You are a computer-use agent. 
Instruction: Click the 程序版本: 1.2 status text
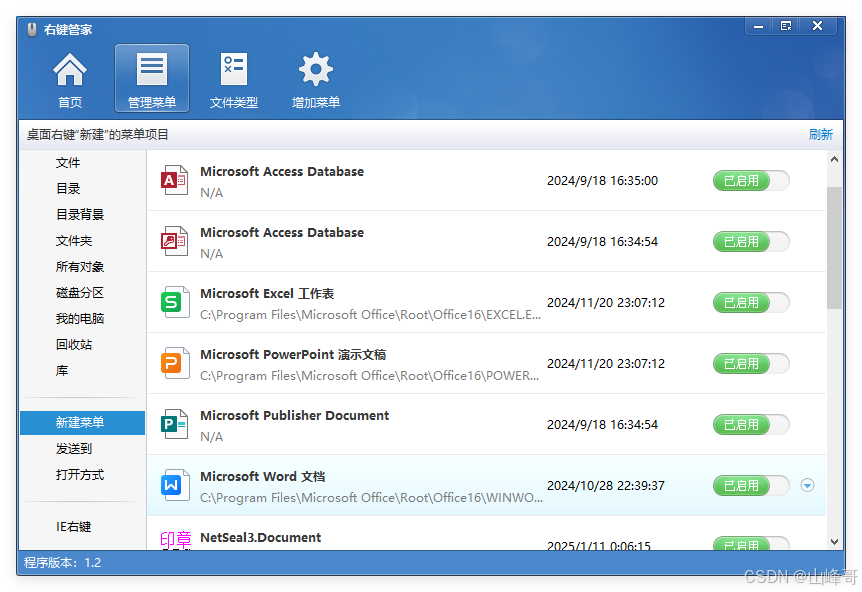pos(62,563)
